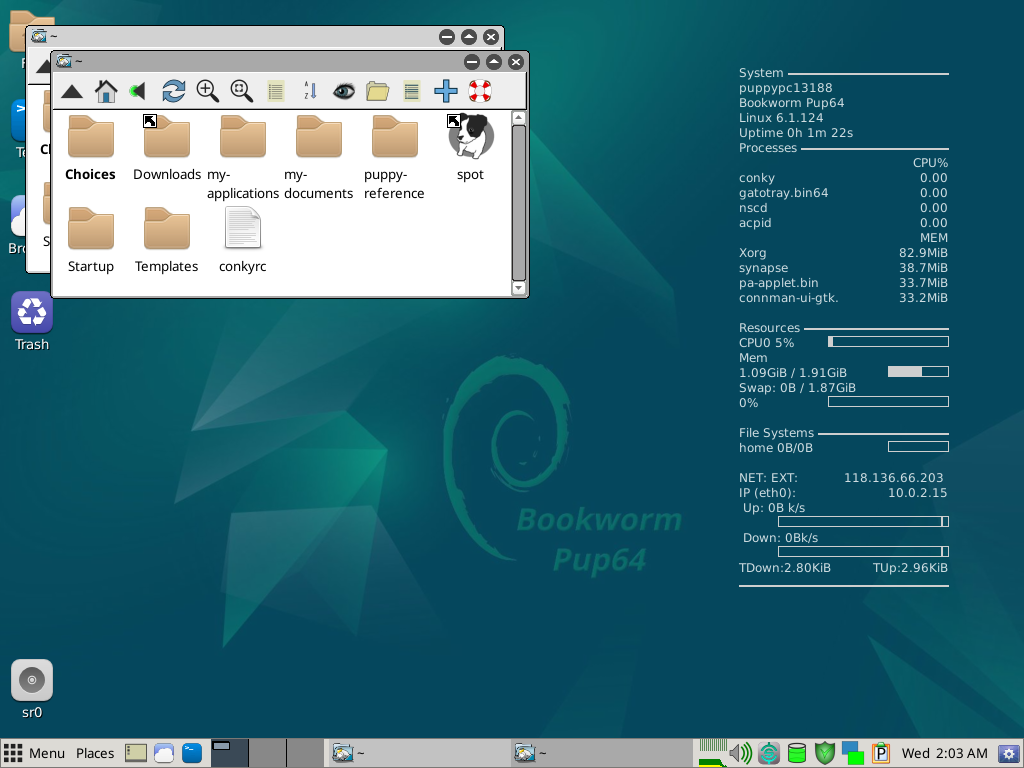Click the green cylinder storage tray icon
The height and width of the screenshot is (768, 1024).
coord(797,753)
